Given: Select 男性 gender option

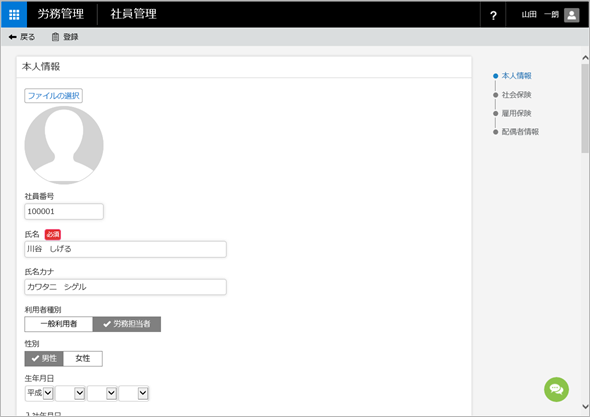Looking at the screenshot, I should pyautogui.click(x=44, y=359).
